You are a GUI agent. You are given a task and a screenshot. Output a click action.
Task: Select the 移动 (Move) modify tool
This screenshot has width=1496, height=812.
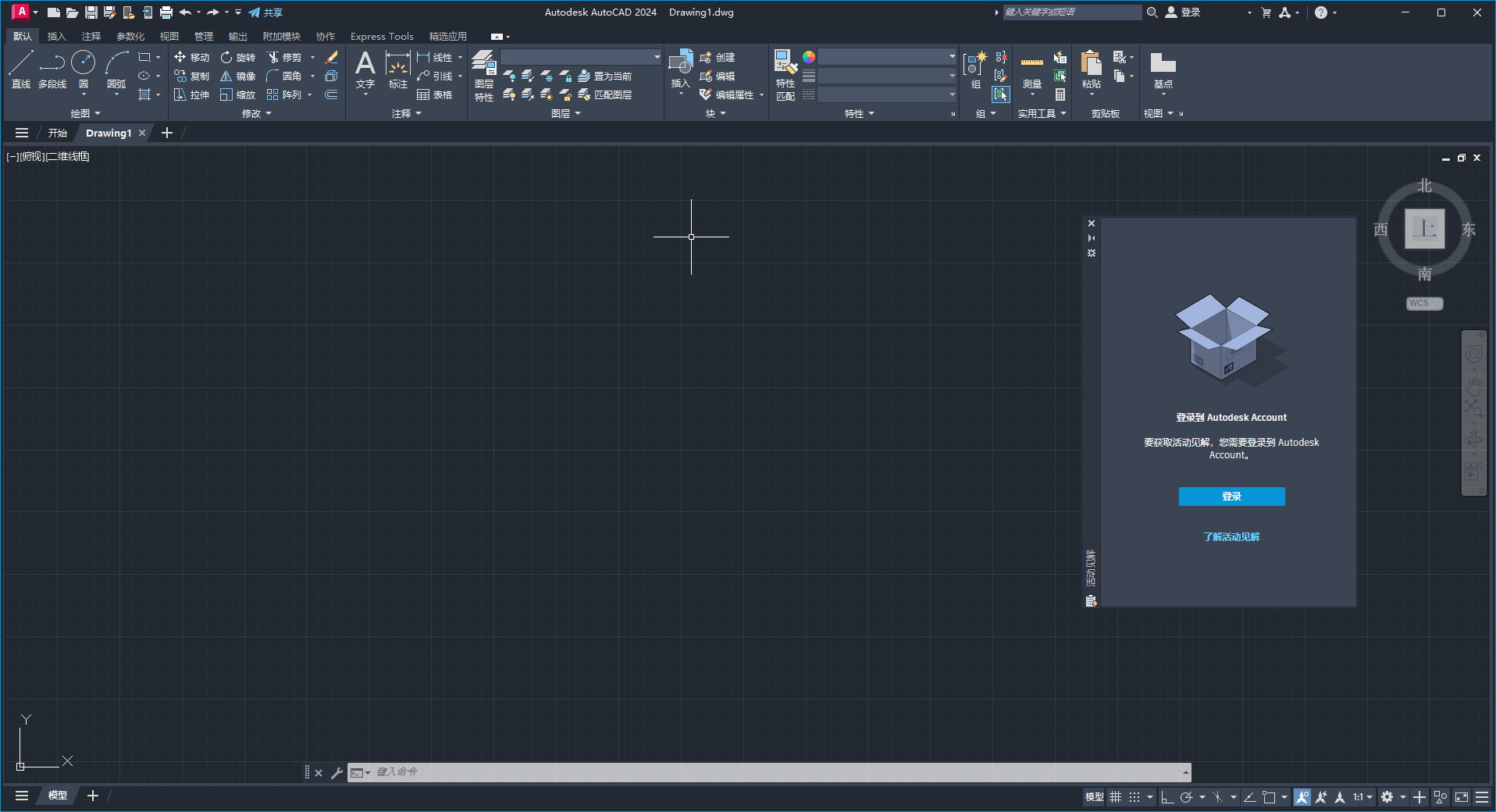pyautogui.click(x=191, y=57)
